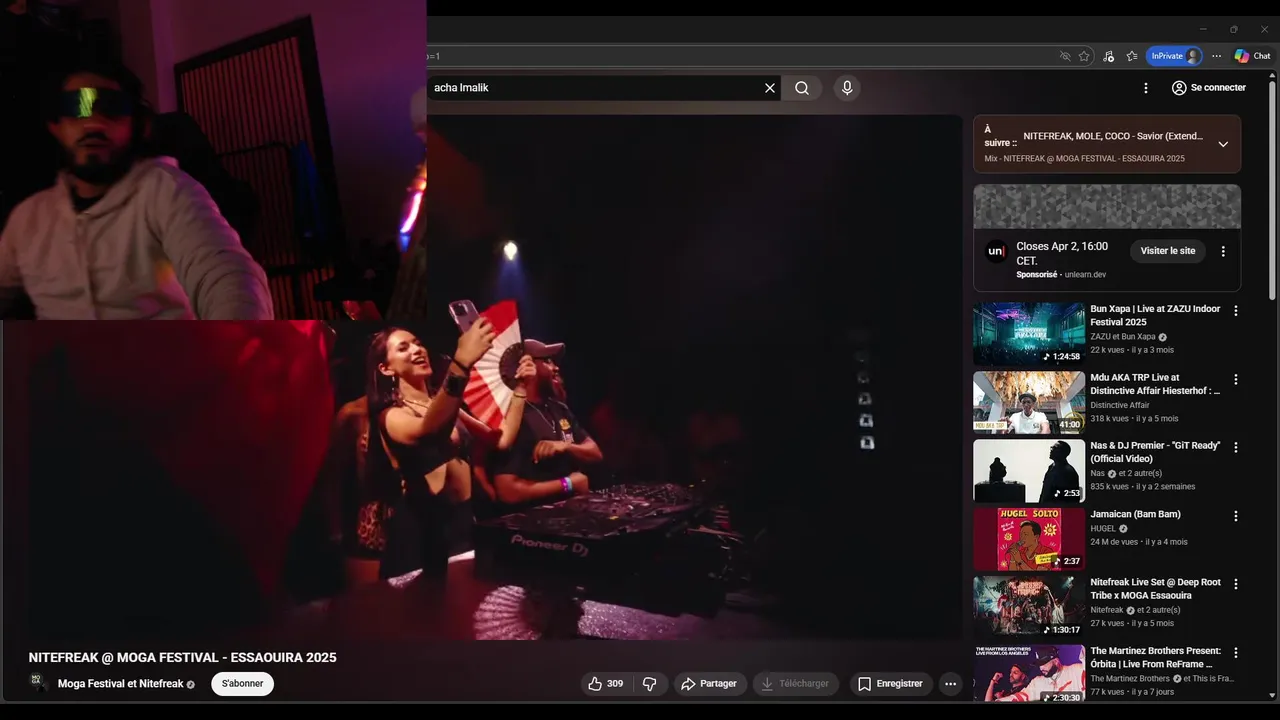Click the Partager share button
The width and height of the screenshot is (1280, 720).
[x=709, y=684]
